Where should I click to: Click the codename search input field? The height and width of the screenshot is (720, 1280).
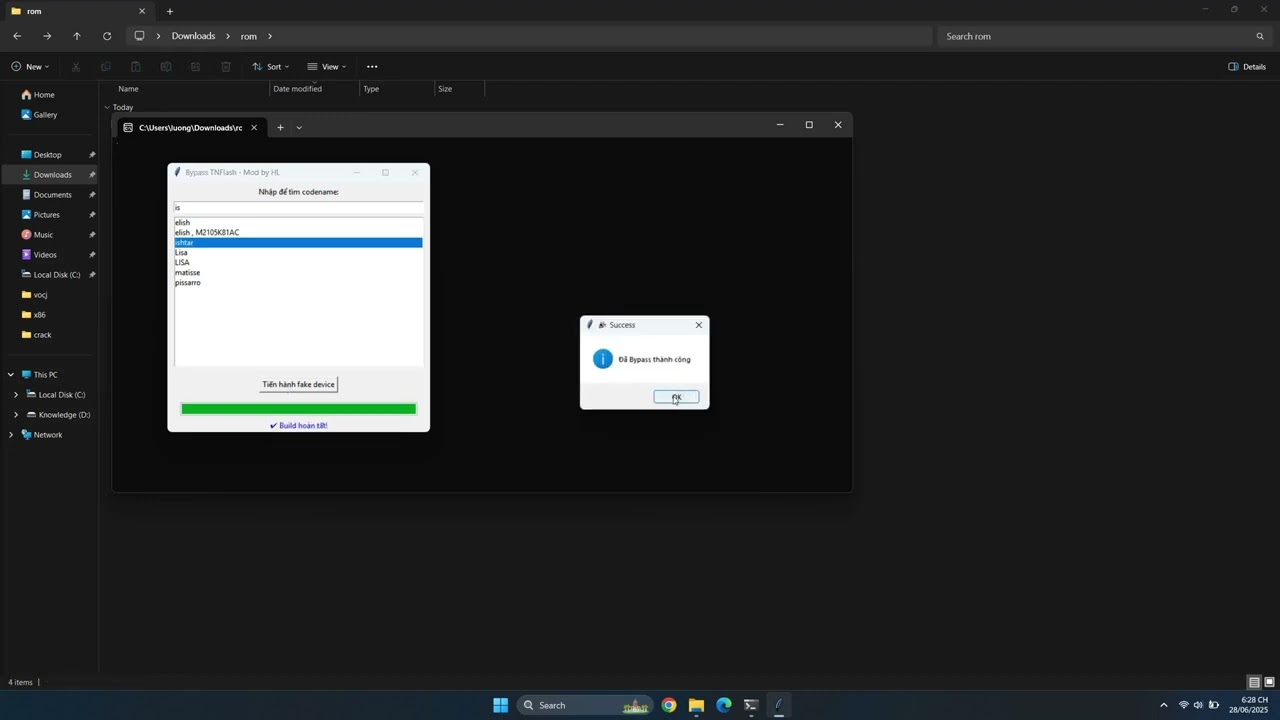298,208
